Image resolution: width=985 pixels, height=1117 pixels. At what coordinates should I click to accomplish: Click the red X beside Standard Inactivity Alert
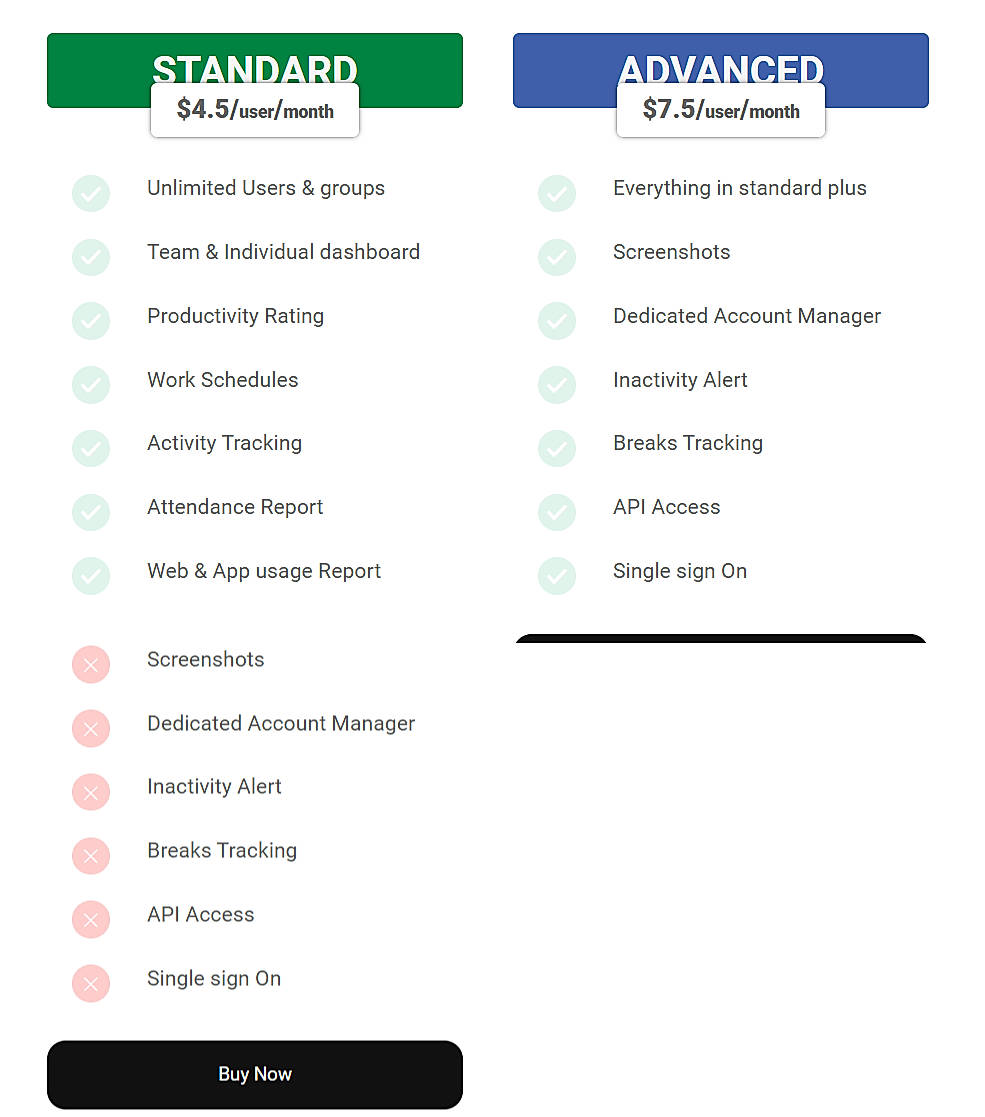click(91, 793)
